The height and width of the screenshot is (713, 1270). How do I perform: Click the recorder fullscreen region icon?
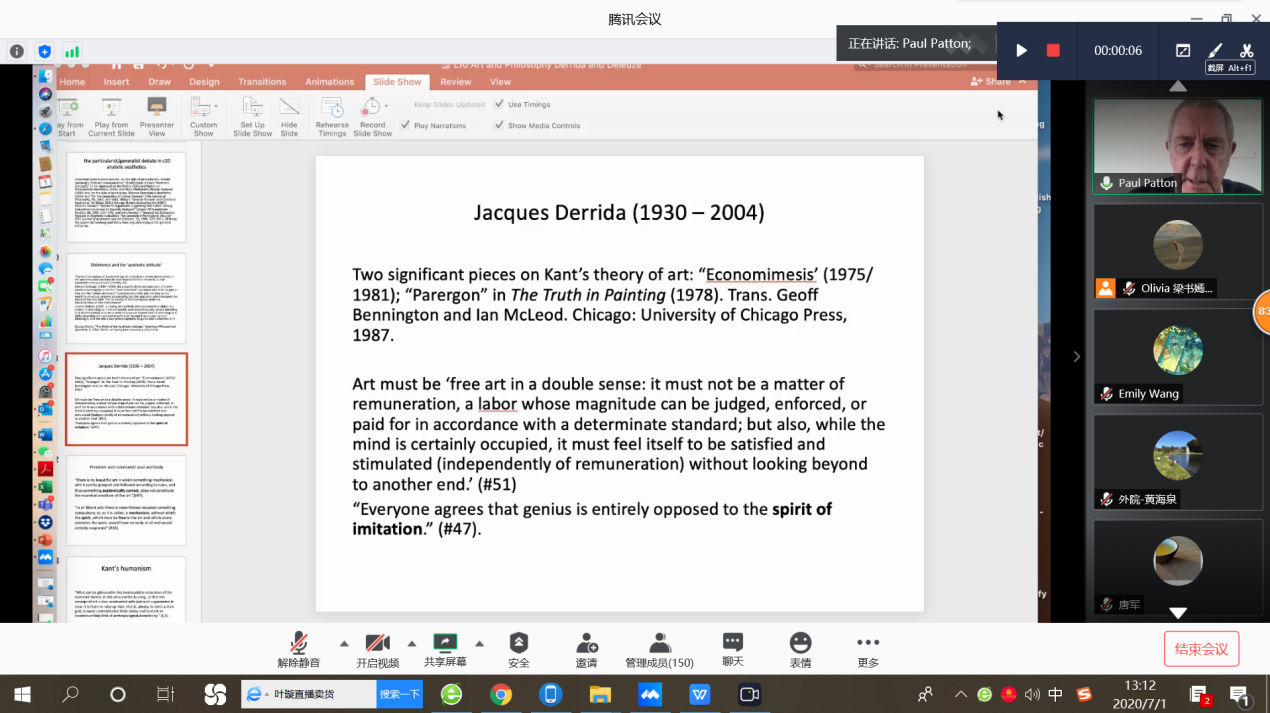coord(1183,51)
